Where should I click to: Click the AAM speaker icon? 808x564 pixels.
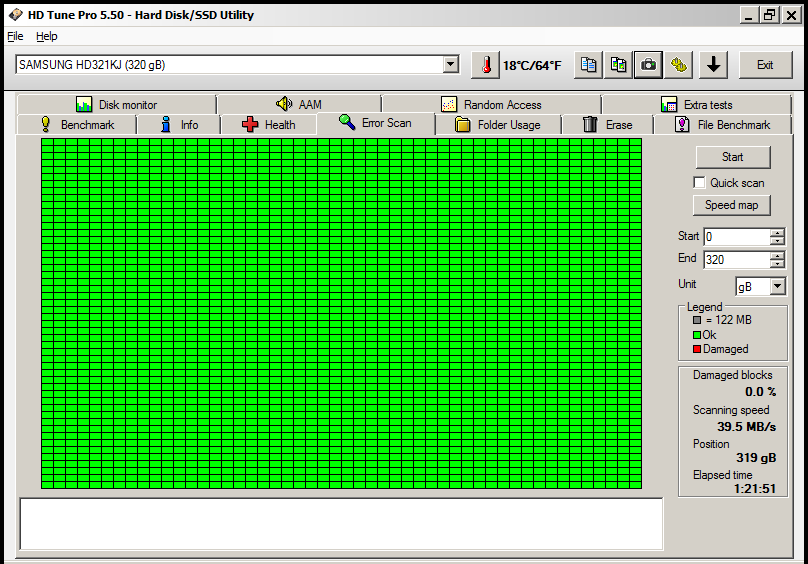(283, 104)
